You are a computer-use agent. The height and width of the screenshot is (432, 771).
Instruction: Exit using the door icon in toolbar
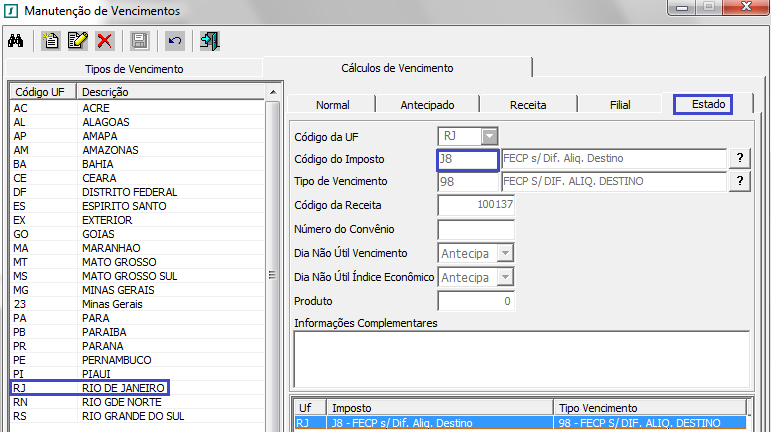[210, 41]
